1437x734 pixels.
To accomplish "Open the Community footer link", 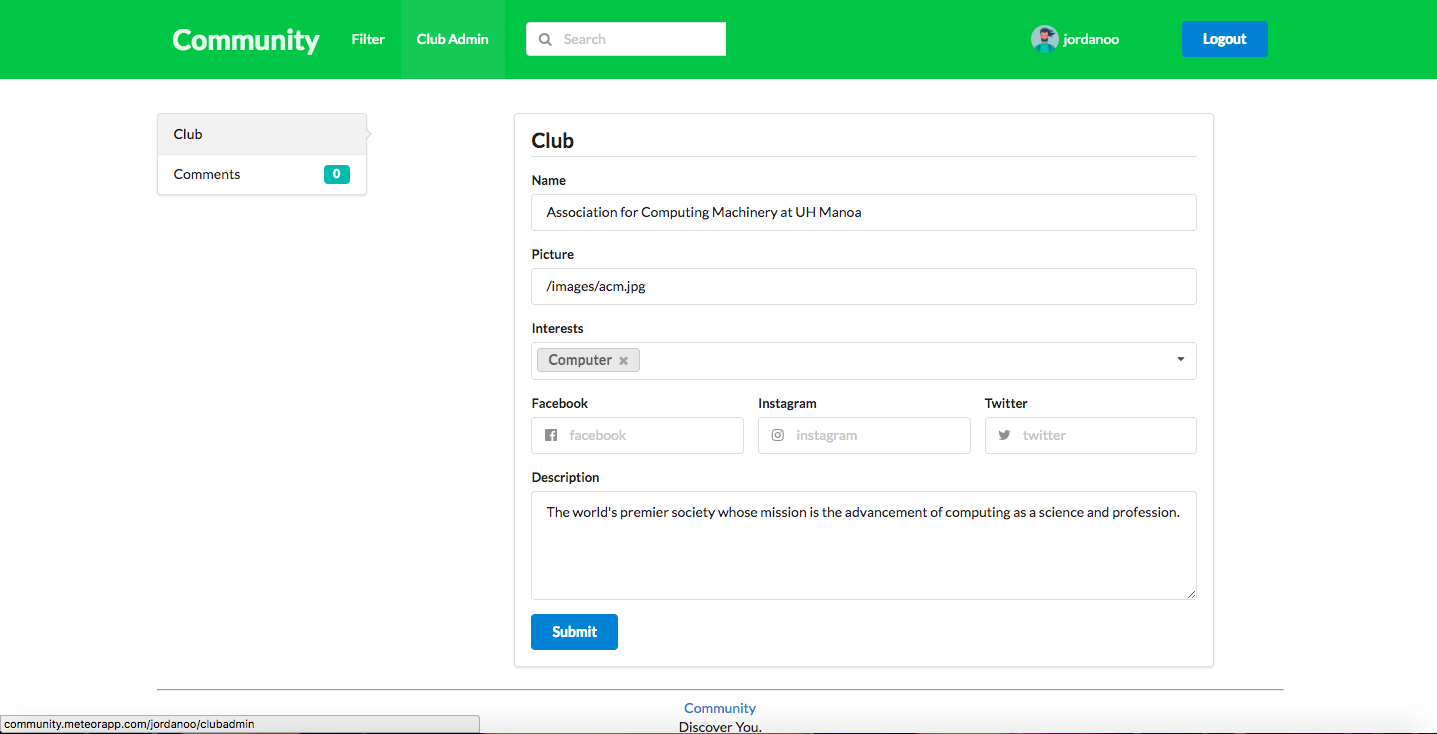I will [720, 708].
